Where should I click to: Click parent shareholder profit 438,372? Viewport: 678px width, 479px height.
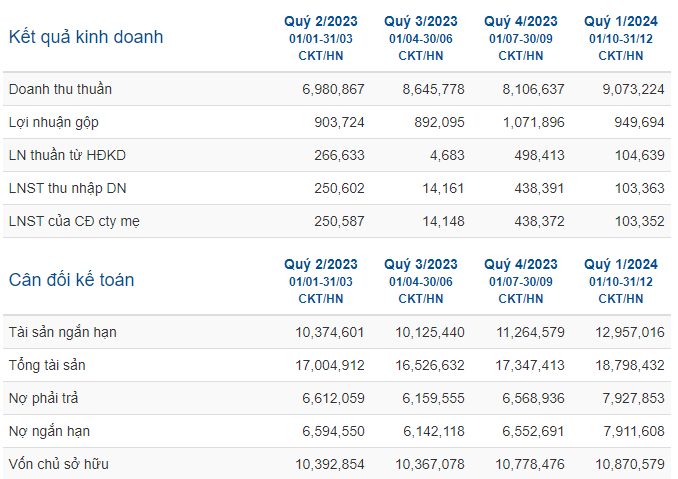[x=539, y=221]
